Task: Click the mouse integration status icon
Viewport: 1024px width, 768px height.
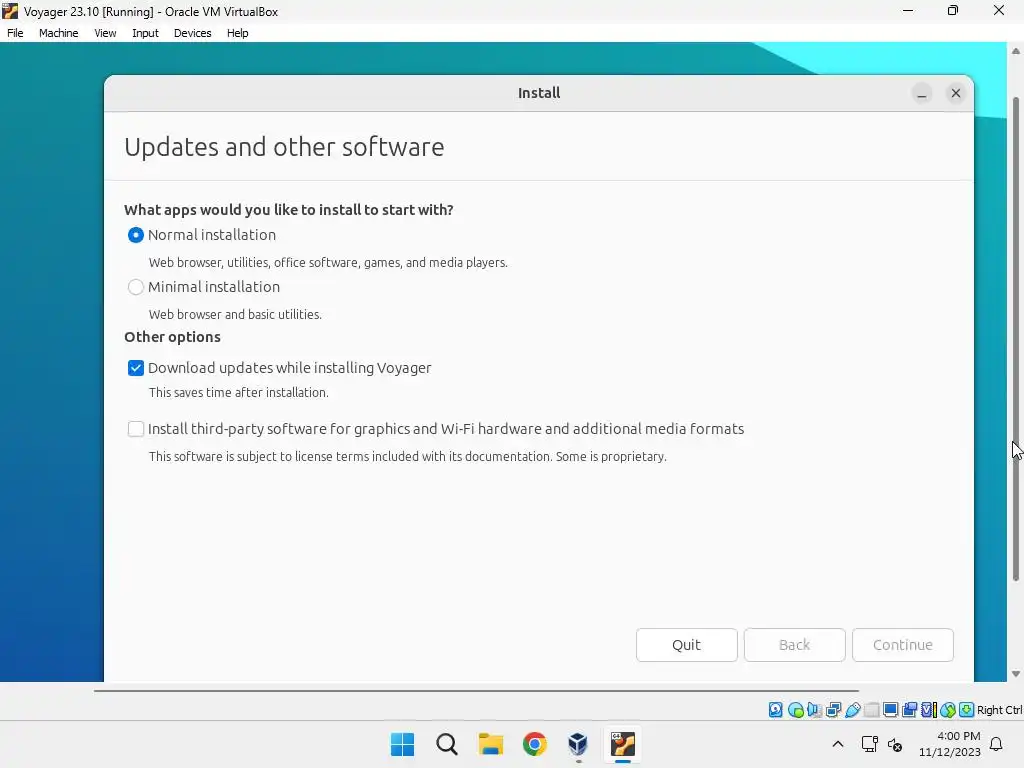Action: (948, 710)
